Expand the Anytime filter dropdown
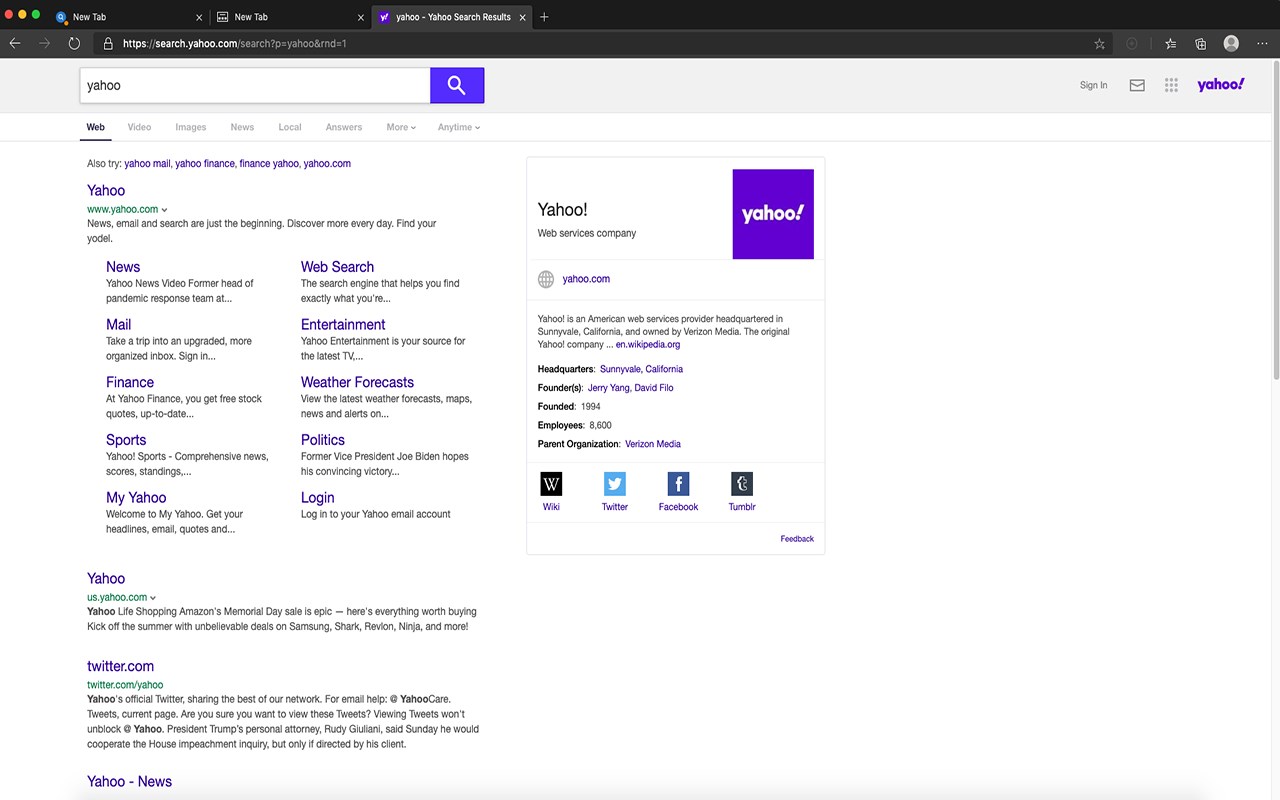This screenshot has height=800, width=1280. (x=459, y=127)
